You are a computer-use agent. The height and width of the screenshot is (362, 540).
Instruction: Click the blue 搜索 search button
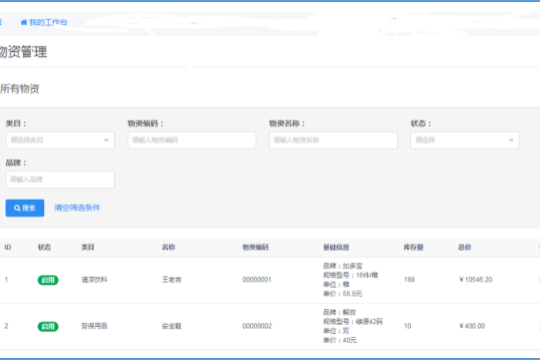(x=25, y=208)
